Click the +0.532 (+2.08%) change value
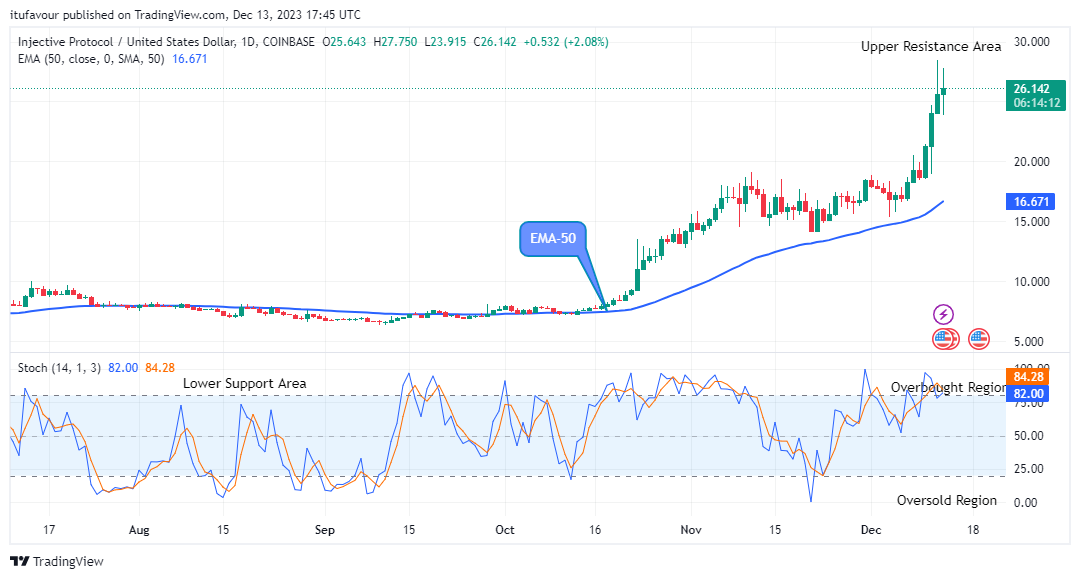Viewport: 1080px width, 579px height. 566,42
